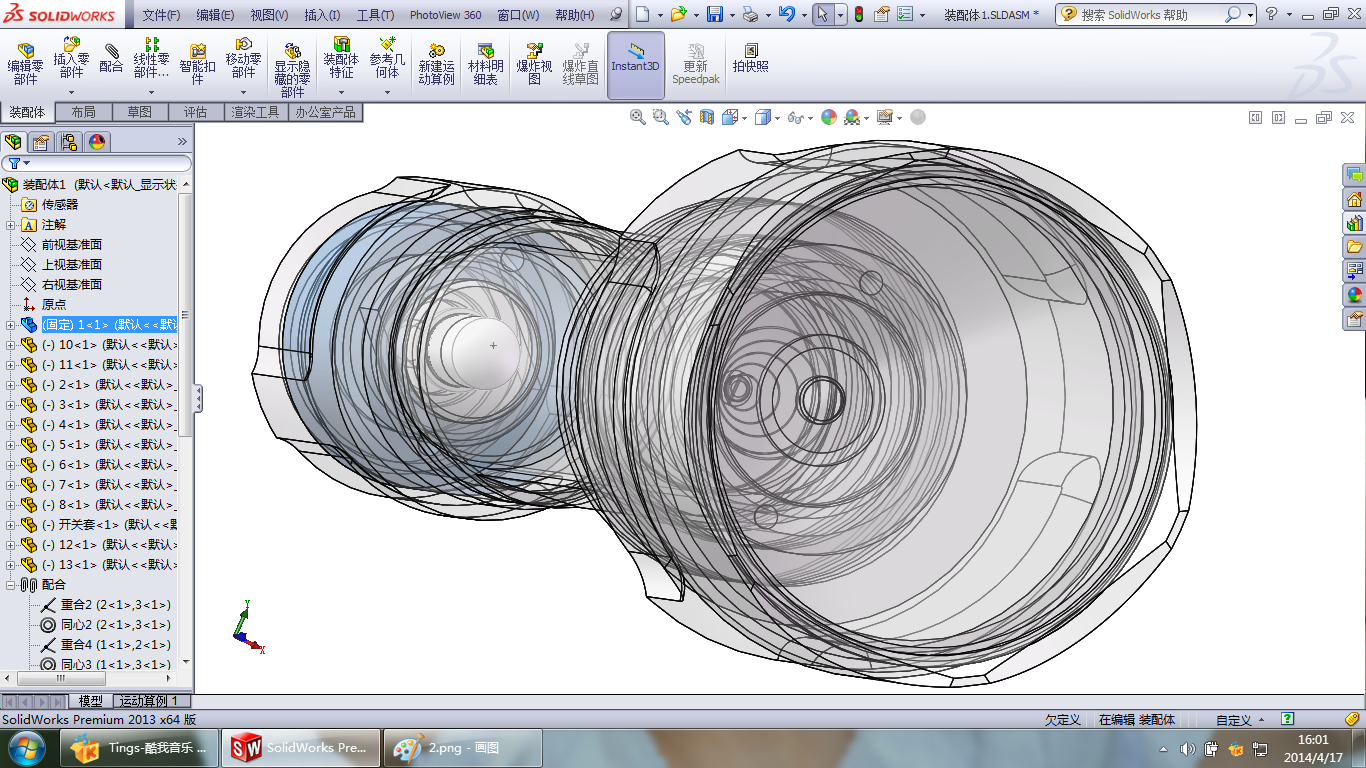
Task: Open SolidWorks Resources home icon in task pane
Action: pos(1354,199)
